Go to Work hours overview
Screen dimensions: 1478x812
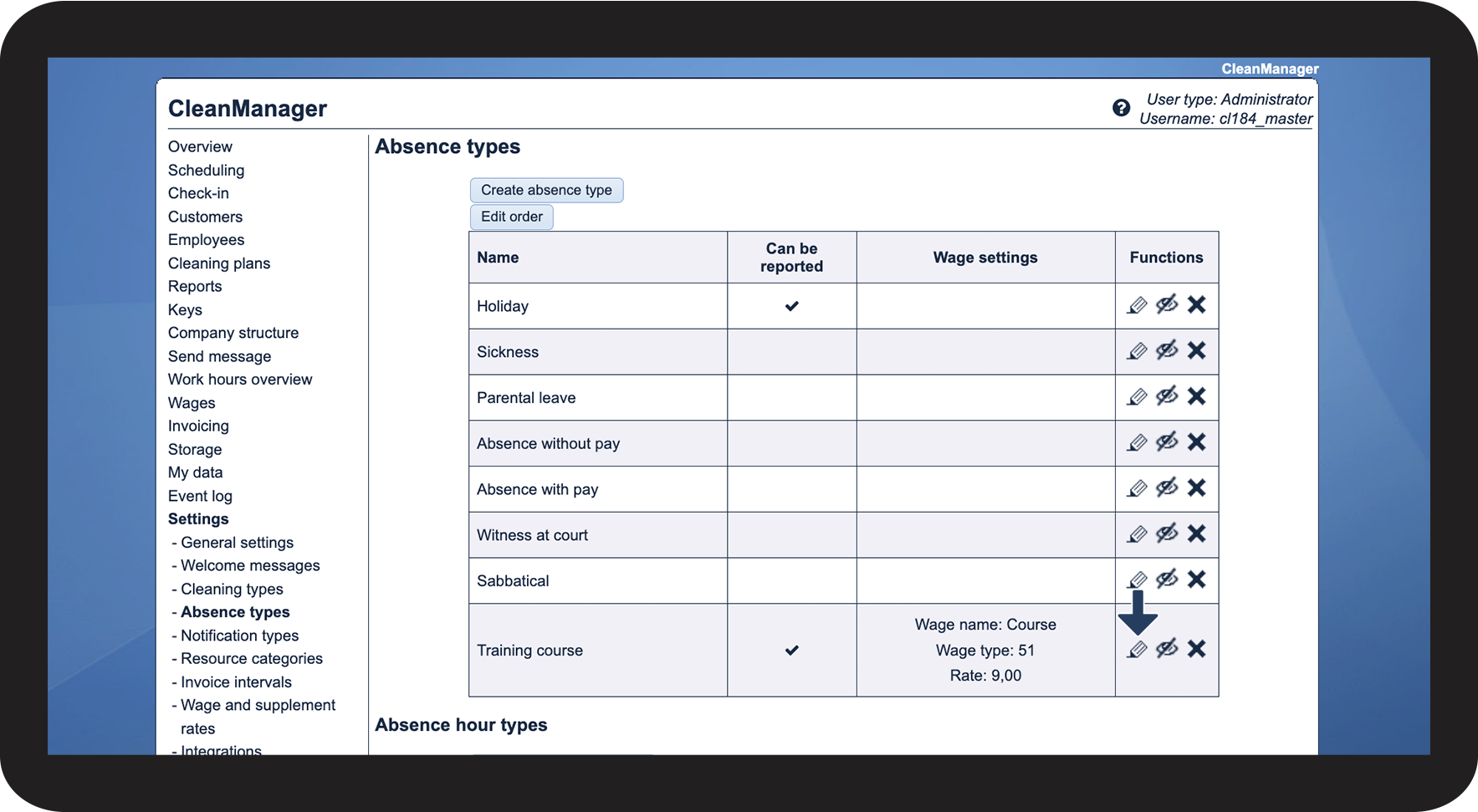pos(240,380)
